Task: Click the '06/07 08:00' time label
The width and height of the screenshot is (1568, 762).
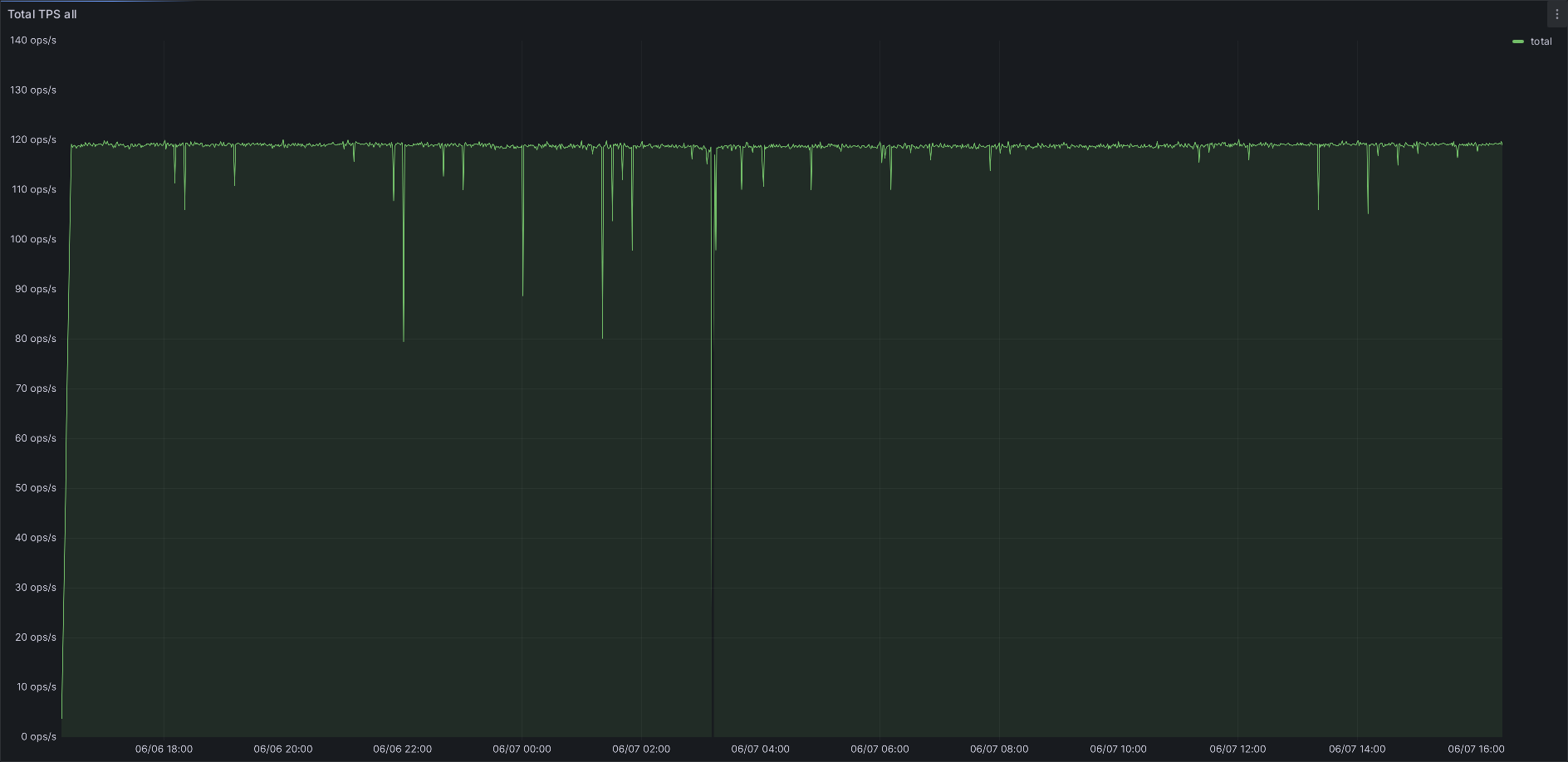Action: [x=999, y=750]
